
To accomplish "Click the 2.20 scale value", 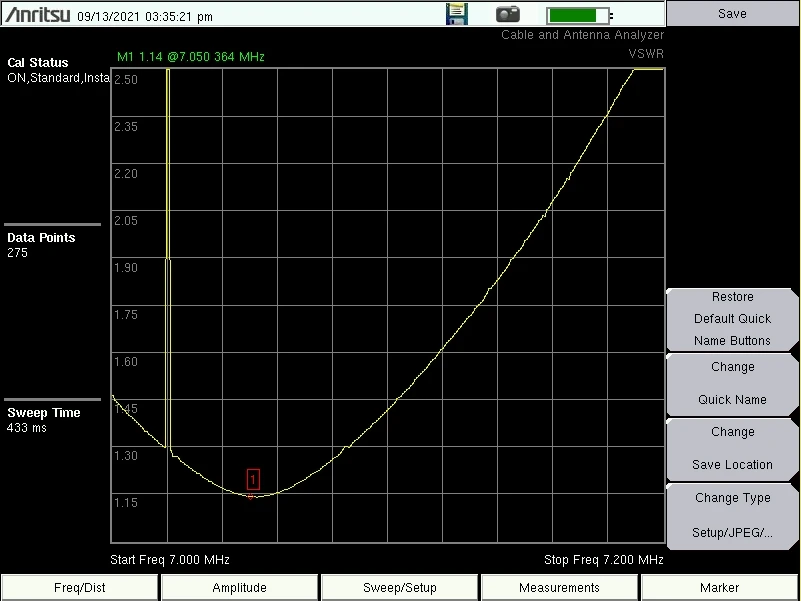I will tap(126, 174).
